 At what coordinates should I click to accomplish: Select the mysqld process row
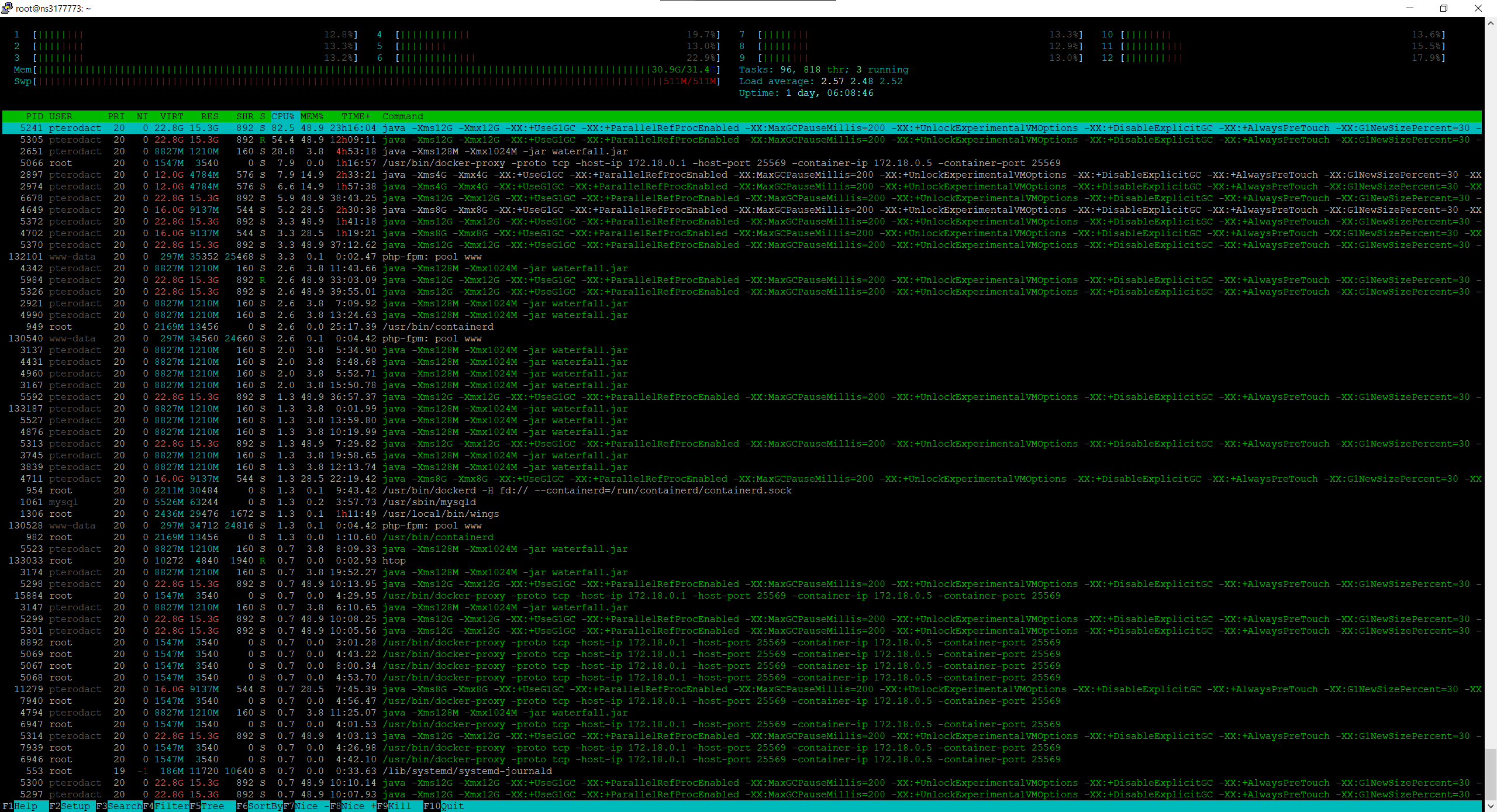429,502
